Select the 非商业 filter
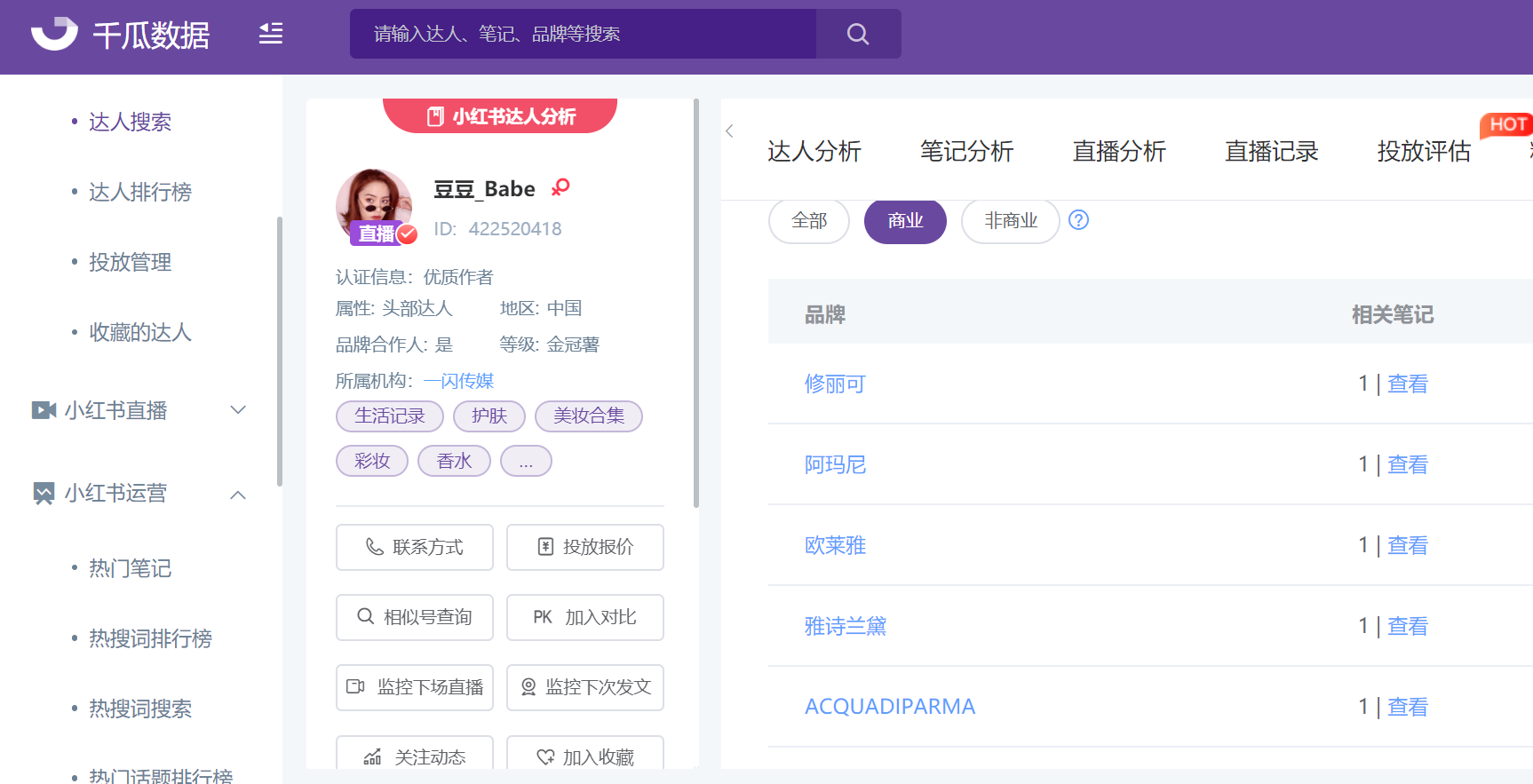Screen dimensions: 1533x784 tap(1011, 221)
